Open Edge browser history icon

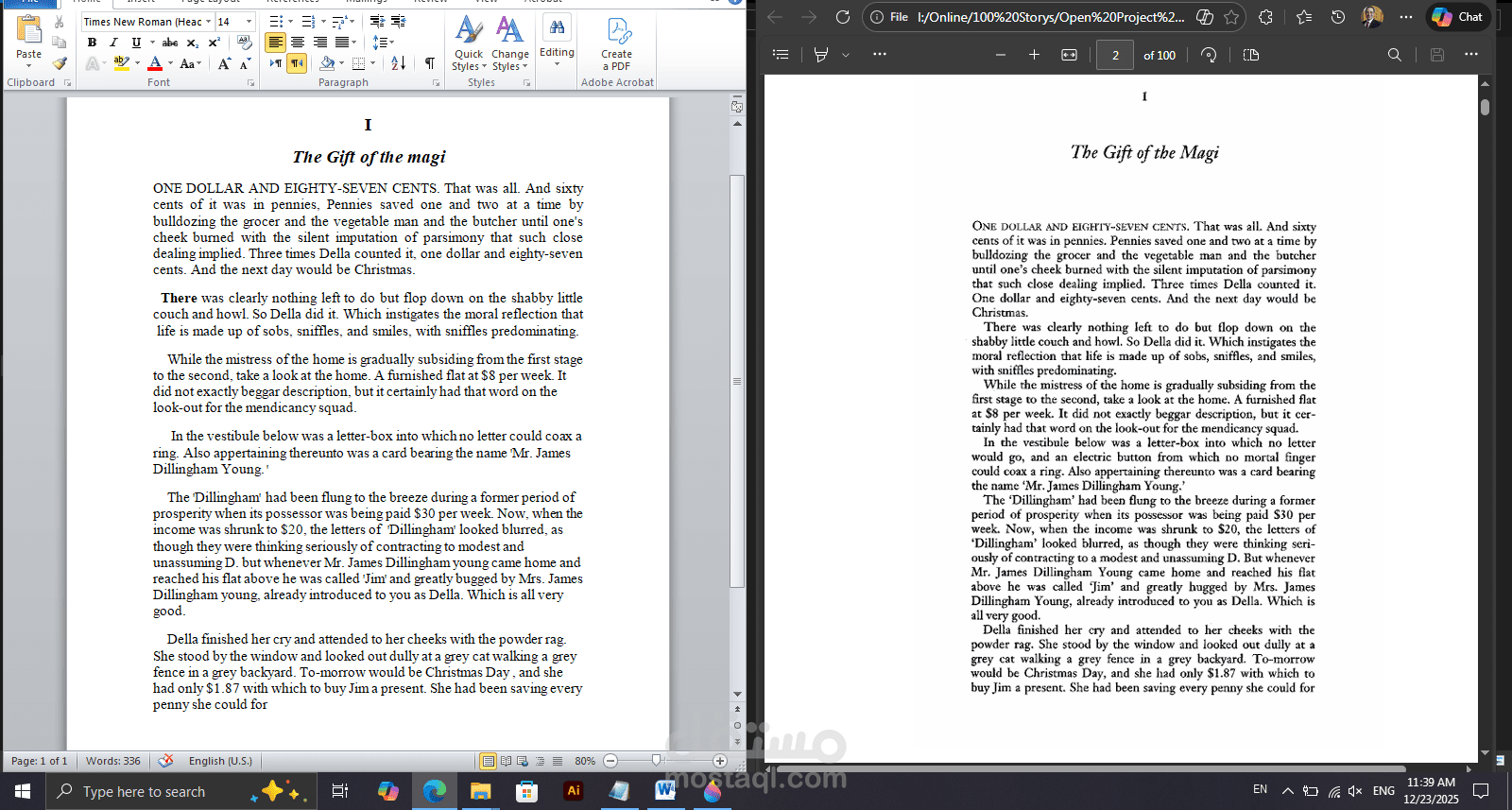pyautogui.click(x=1338, y=17)
